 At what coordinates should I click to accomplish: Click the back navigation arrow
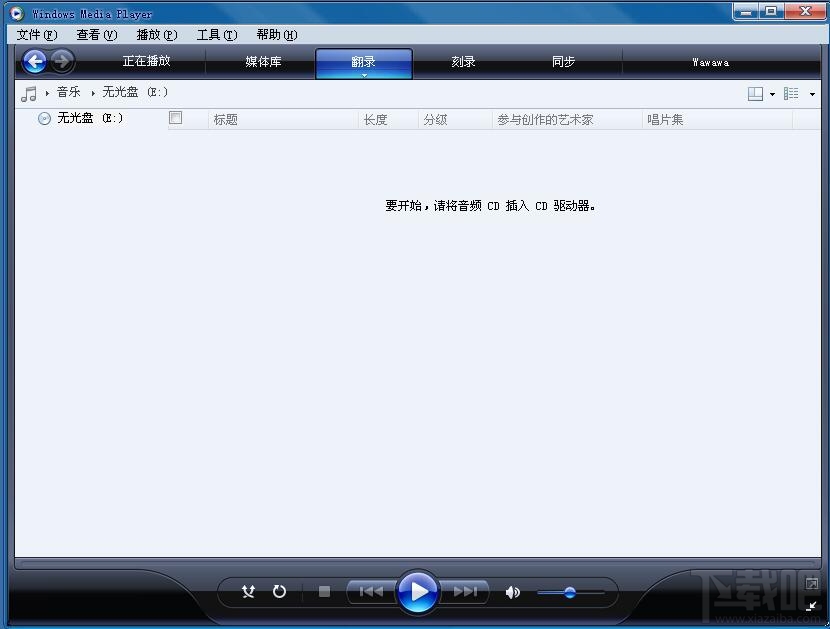[34, 61]
